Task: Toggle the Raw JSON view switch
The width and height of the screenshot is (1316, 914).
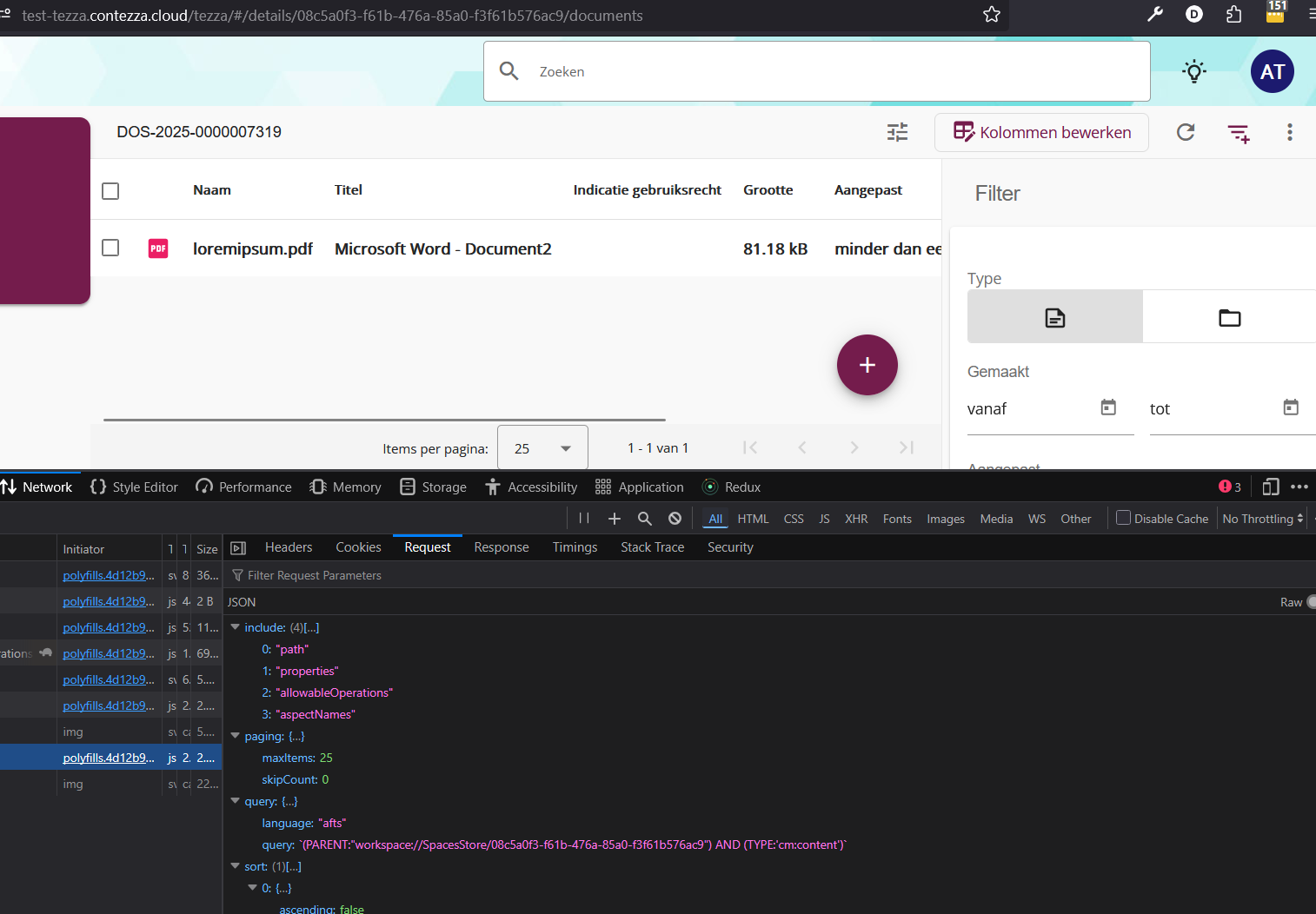Action: [x=1310, y=602]
